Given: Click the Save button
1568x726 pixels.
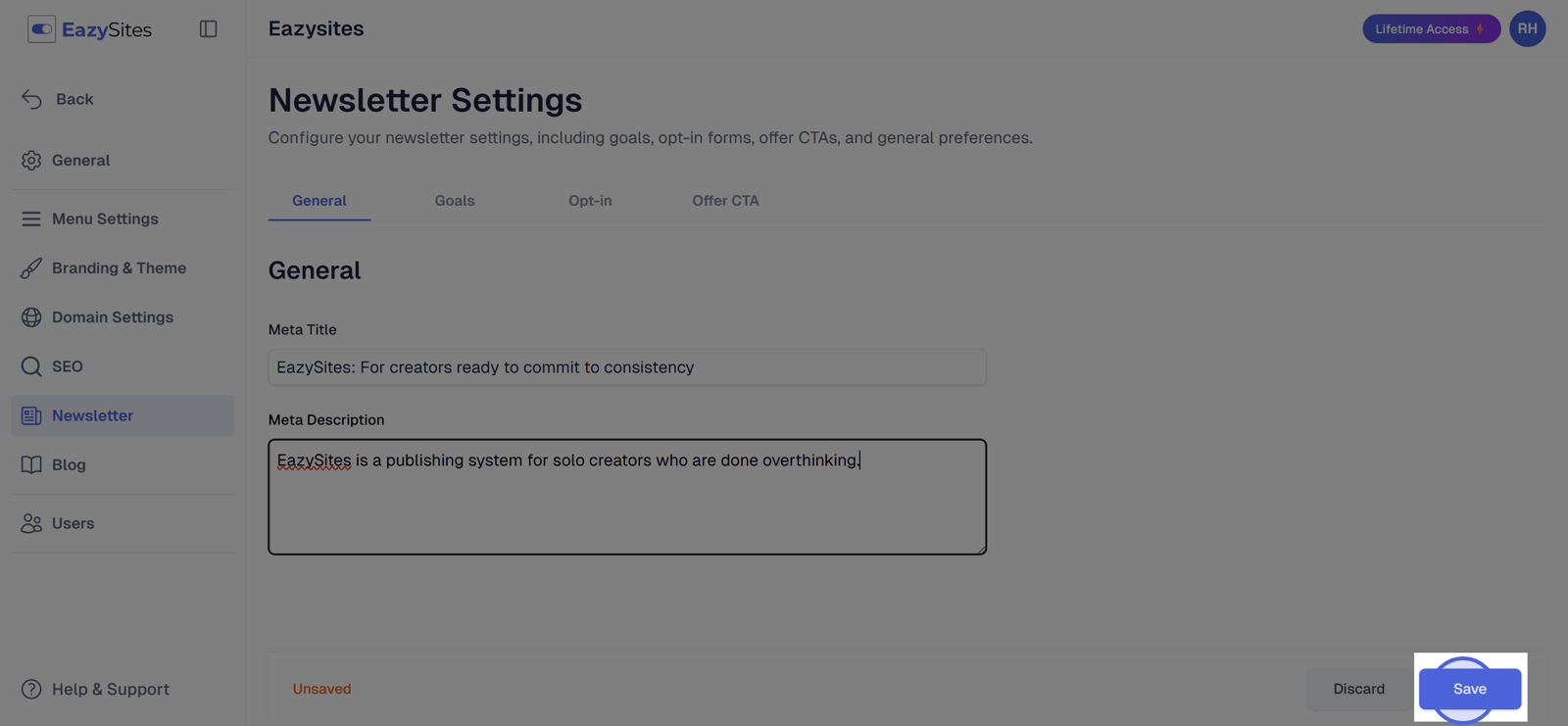Looking at the screenshot, I should coord(1469,689).
